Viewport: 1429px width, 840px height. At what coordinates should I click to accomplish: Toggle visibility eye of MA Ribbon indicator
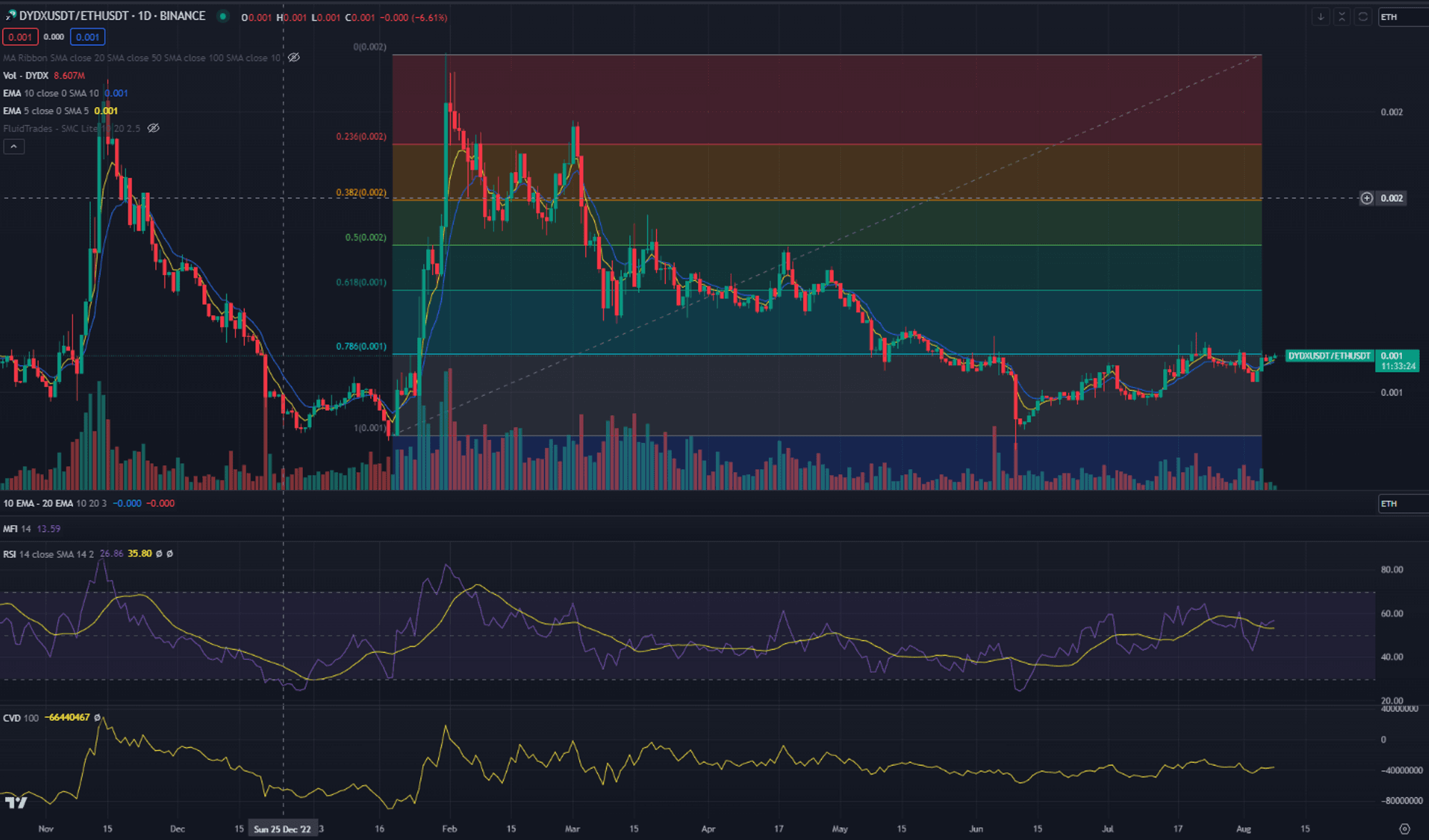pos(294,57)
